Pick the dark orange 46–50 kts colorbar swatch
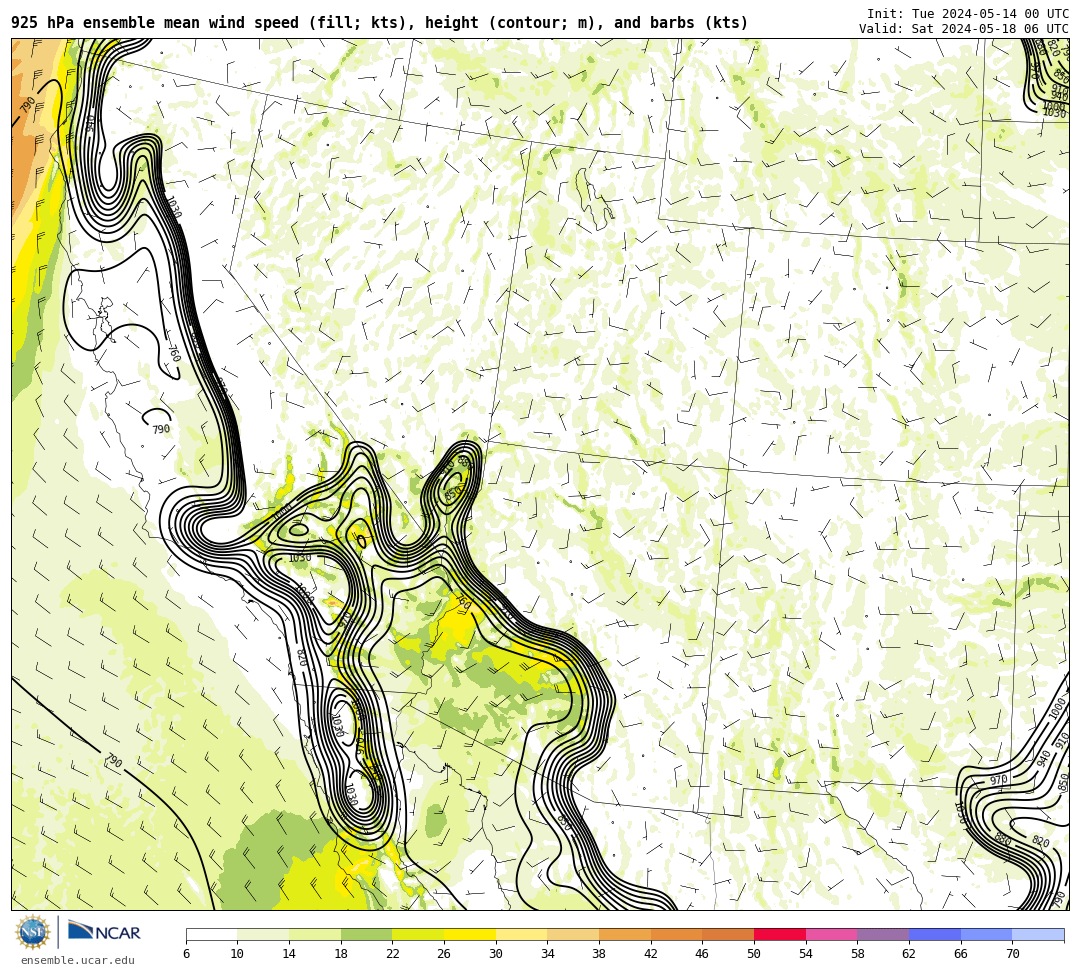The height and width of the screenshot is (973, 1080). click(728, 934)
